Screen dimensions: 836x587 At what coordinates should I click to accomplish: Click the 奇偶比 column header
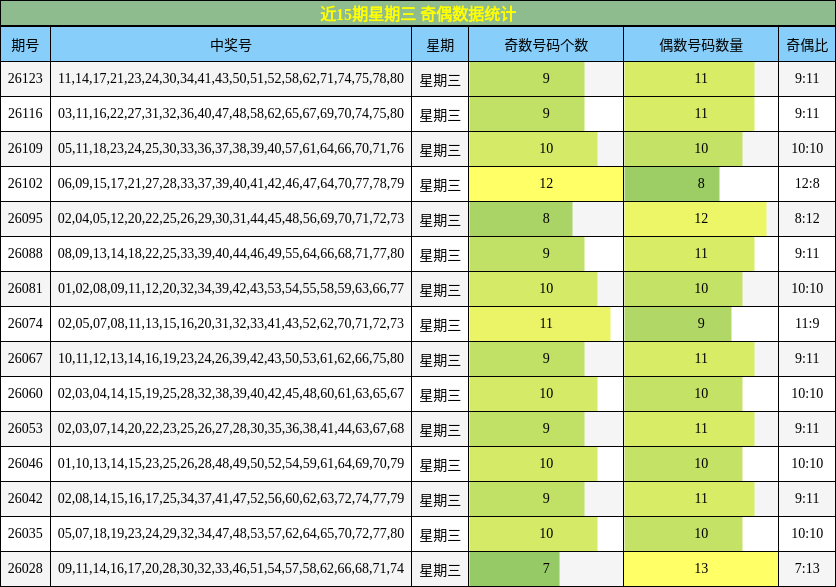807,45
